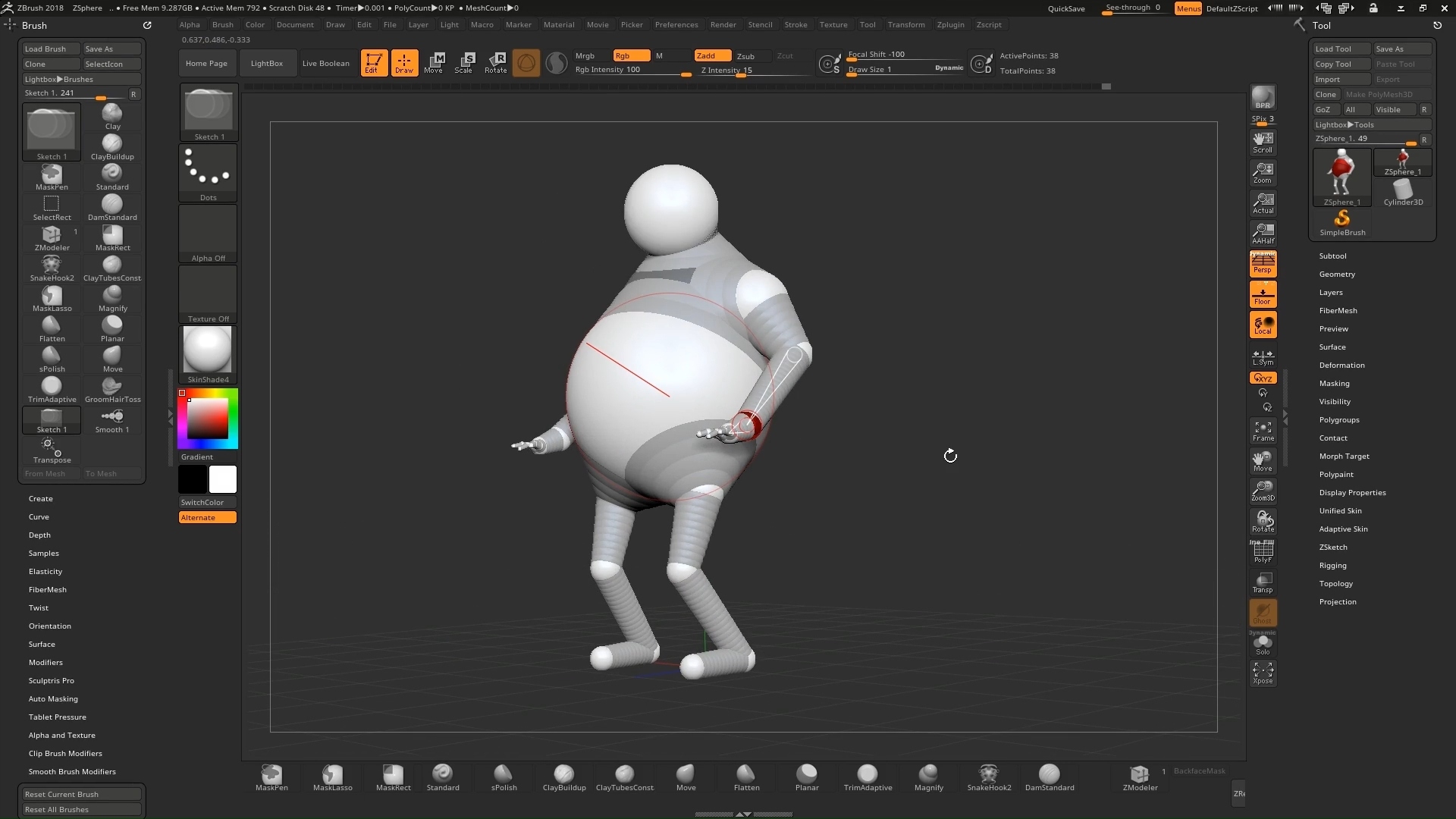Expand the Subtool section

pyautogui.click(x=1332, y=256)
